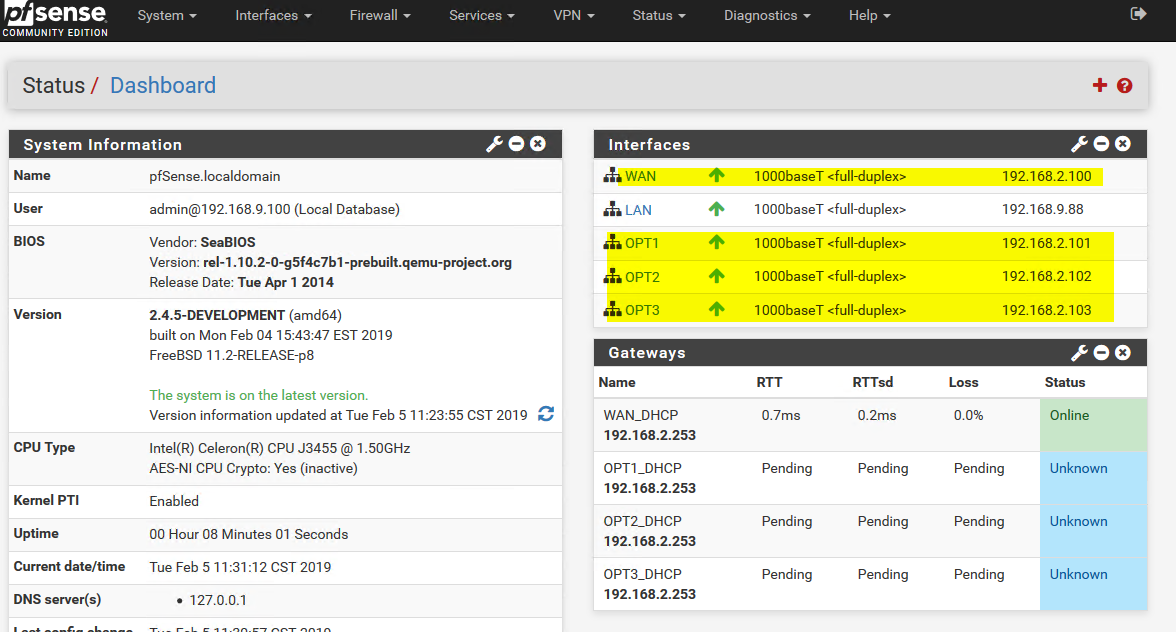Open dashboard help via red question icon
Viewport: 1176px width, 632px height.
1124,85
